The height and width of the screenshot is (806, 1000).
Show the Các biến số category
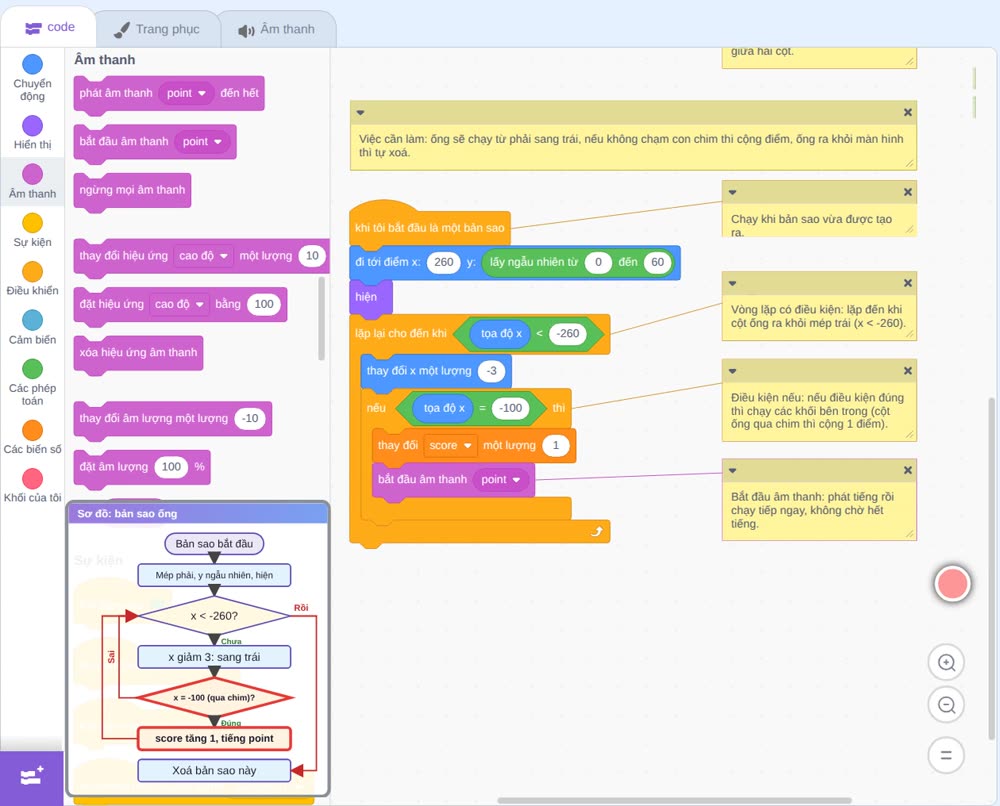tap(32, 437)
